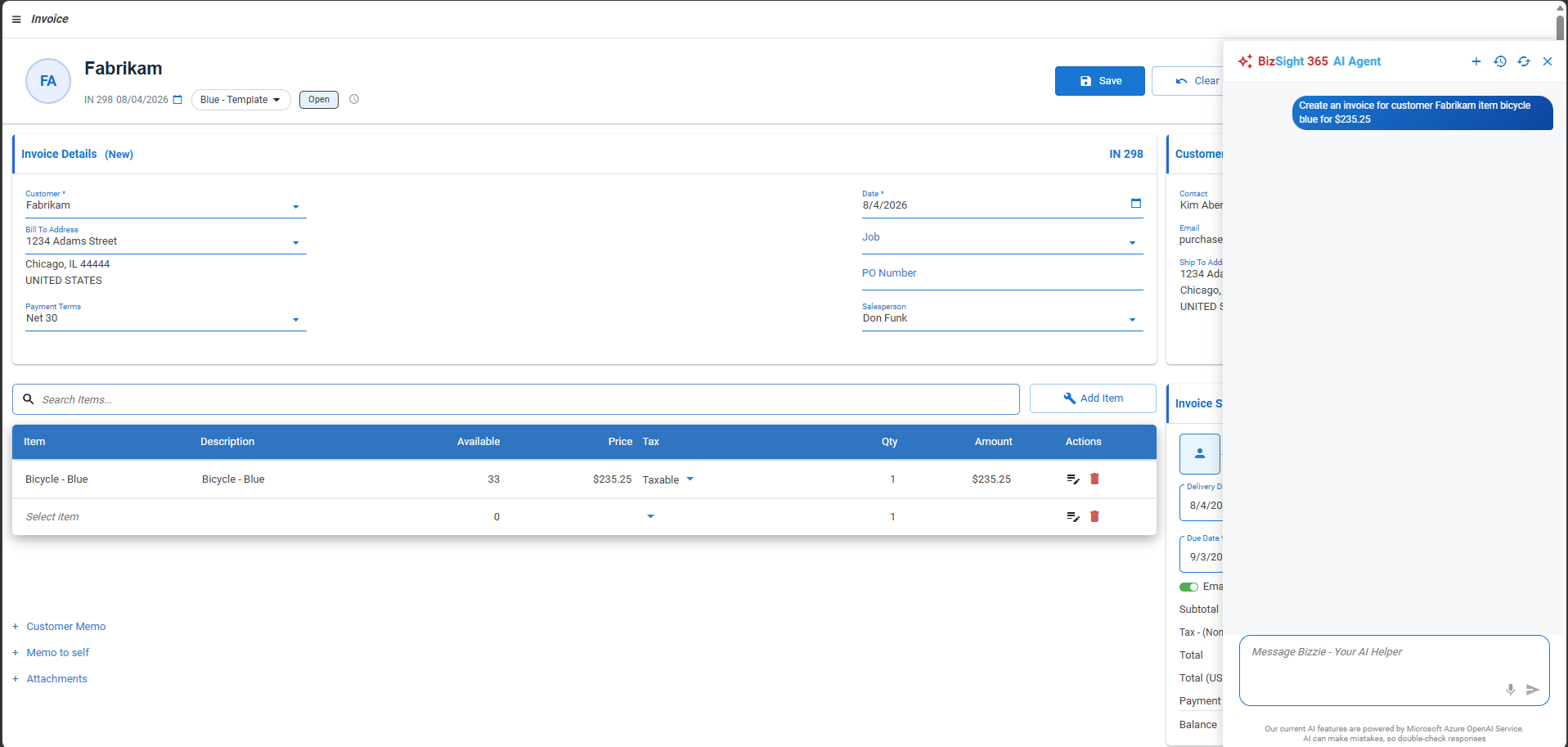The width and height of the screenshot is (1568, 747).
Task: Delete the empty Select item row
Action: (1094, 516)
